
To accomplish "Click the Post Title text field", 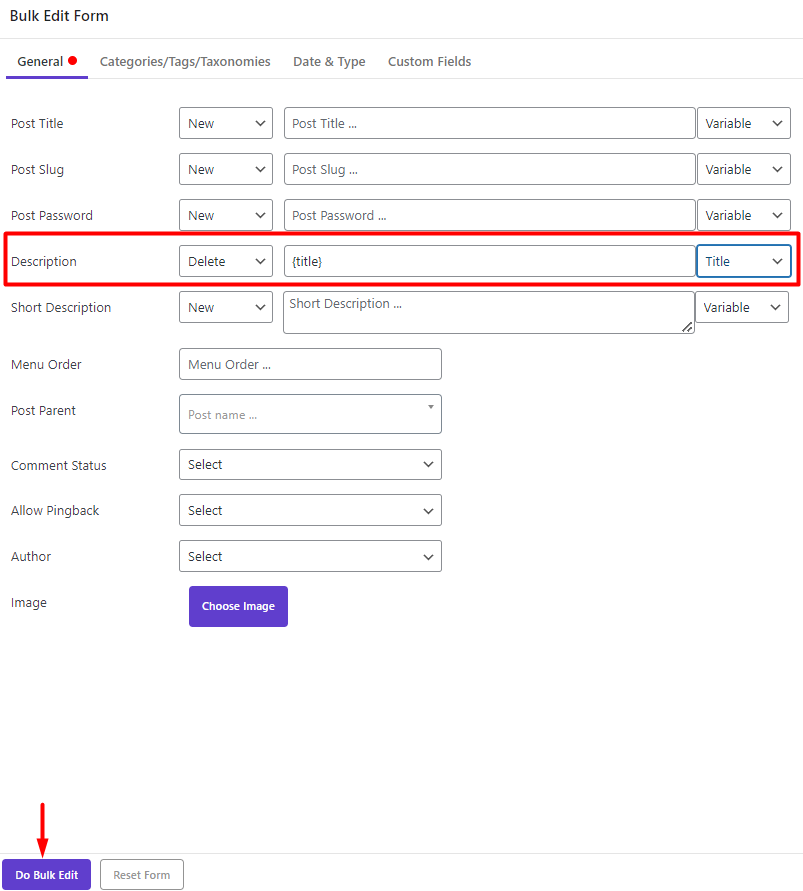I will 489,123.
